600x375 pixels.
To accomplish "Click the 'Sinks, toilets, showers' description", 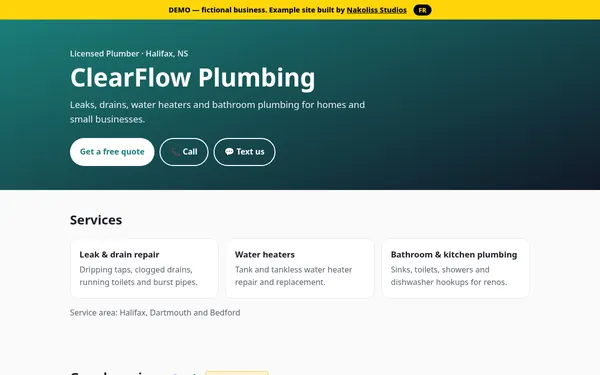I will pyautogui.click(x=449, y=276).
